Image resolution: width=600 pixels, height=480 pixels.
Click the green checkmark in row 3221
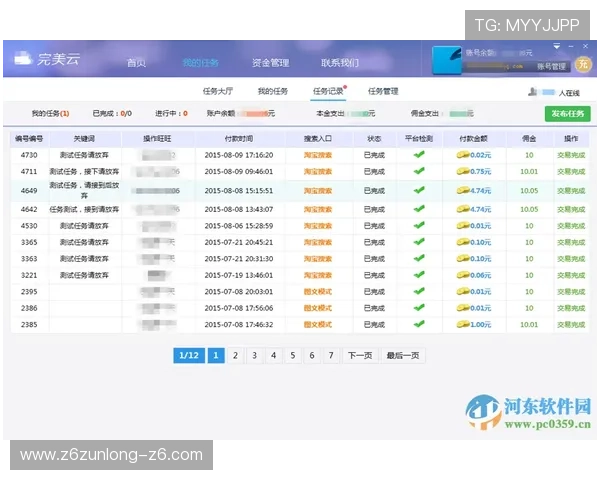click(x=419, y=274)
